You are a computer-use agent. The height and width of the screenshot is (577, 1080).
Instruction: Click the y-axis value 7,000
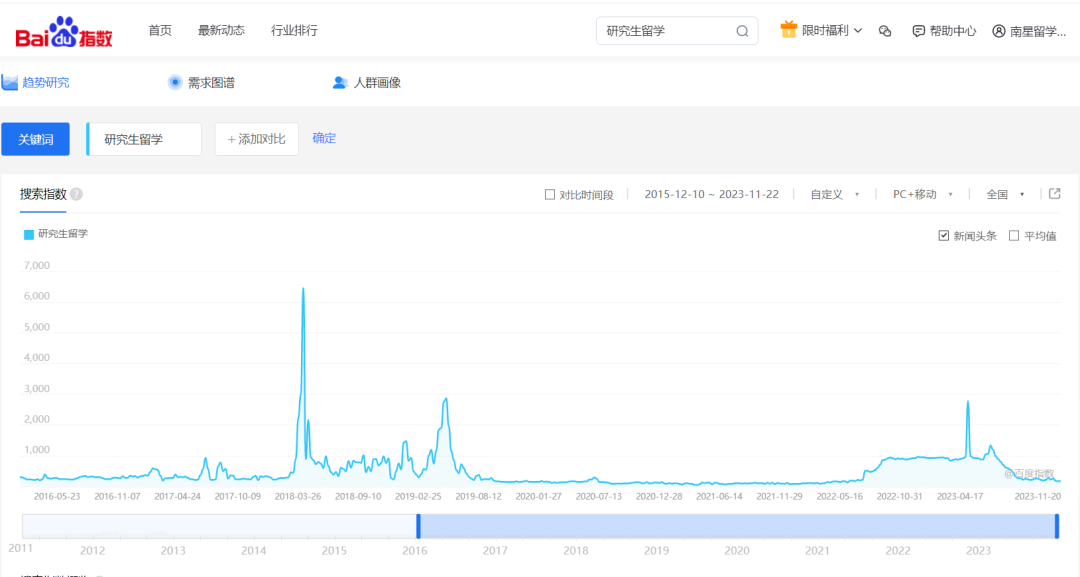coord(37,265)
